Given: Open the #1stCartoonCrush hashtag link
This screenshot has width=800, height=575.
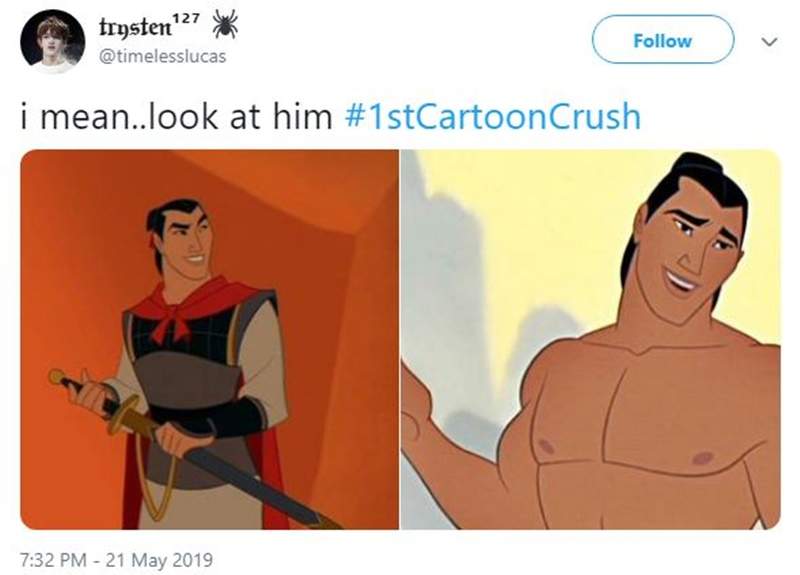Looking at the screenshot, I should (x=490, y=116).
